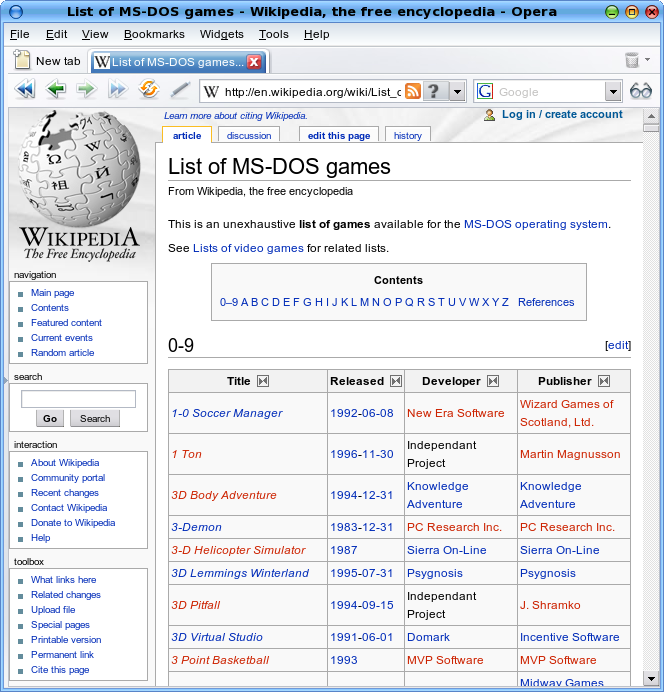664x692 pixels.
Task: Click the Opera logo in the title bar
Action: (x=16, y=11)
